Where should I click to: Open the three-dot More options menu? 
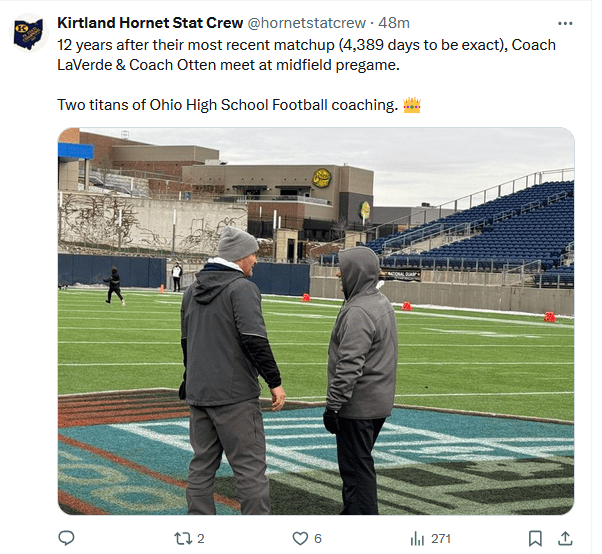(567, 22)
